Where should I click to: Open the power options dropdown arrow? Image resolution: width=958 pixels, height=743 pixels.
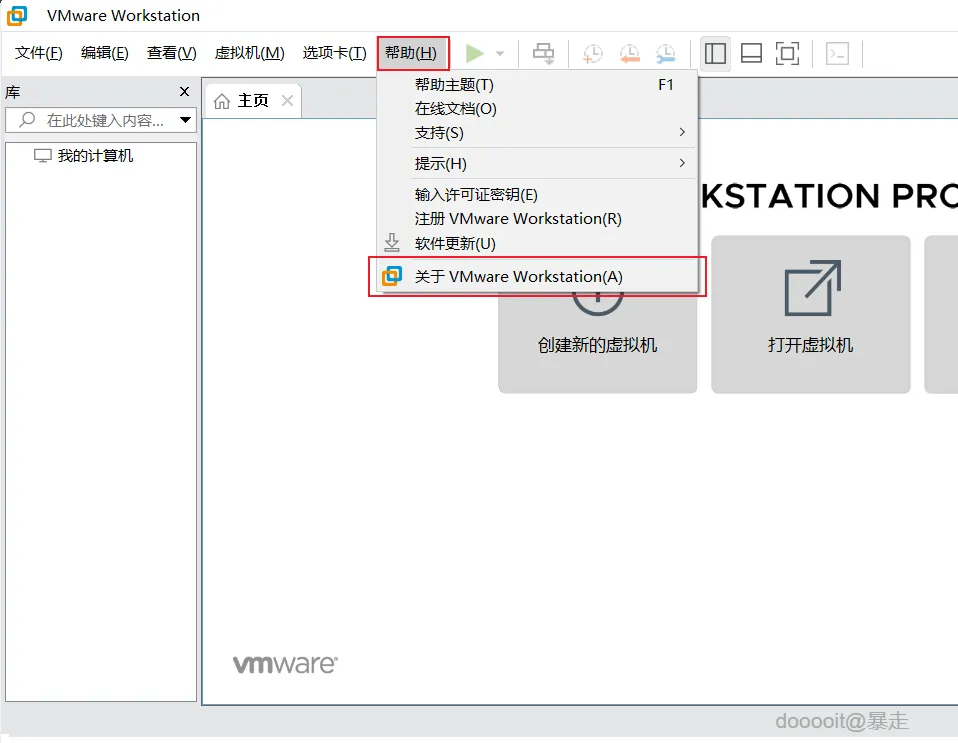[500, 54]
